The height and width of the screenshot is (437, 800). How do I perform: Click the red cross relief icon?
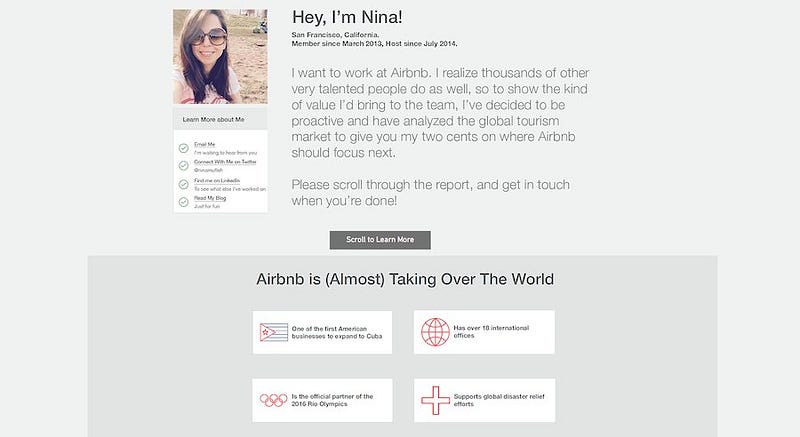point(435,400)
